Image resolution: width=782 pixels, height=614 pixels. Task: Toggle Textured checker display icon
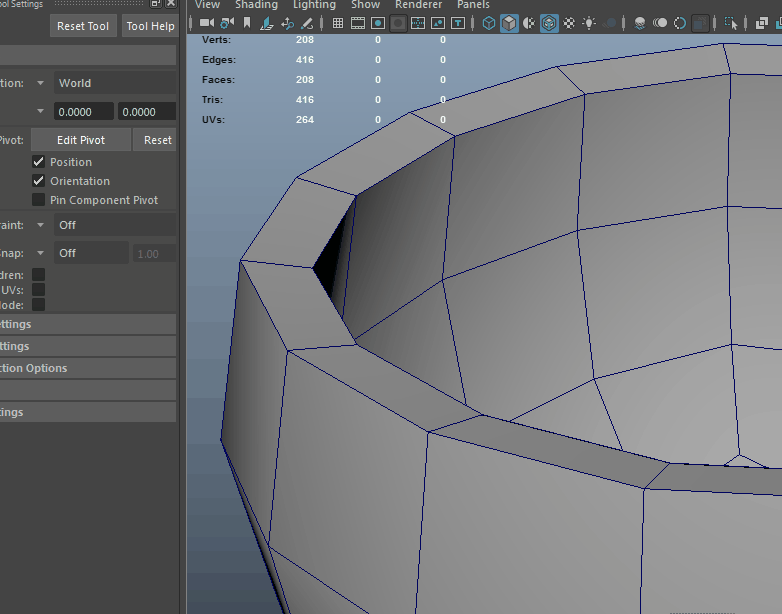[x=569, y=23]
